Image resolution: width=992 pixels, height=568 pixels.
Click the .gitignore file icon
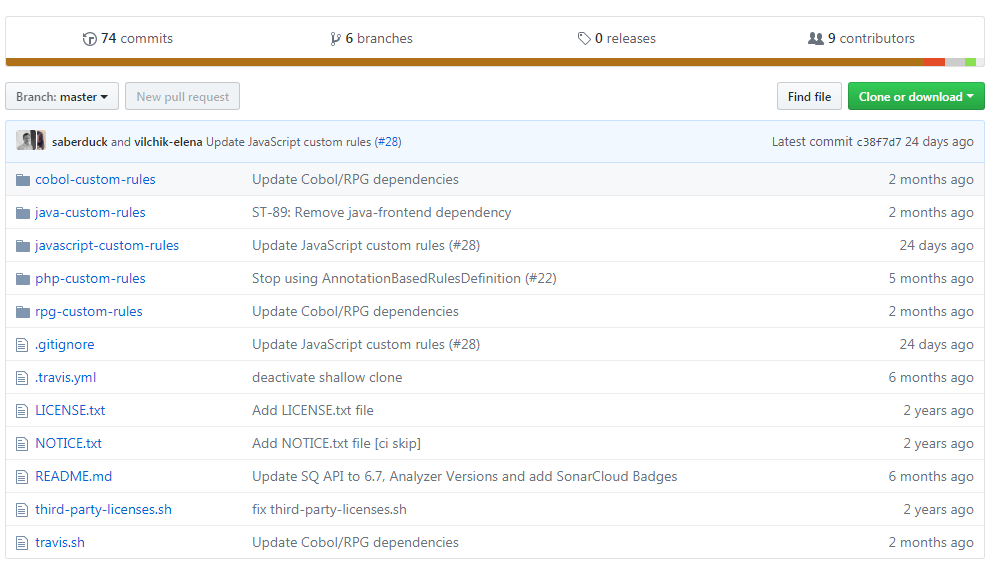[22, 345]
